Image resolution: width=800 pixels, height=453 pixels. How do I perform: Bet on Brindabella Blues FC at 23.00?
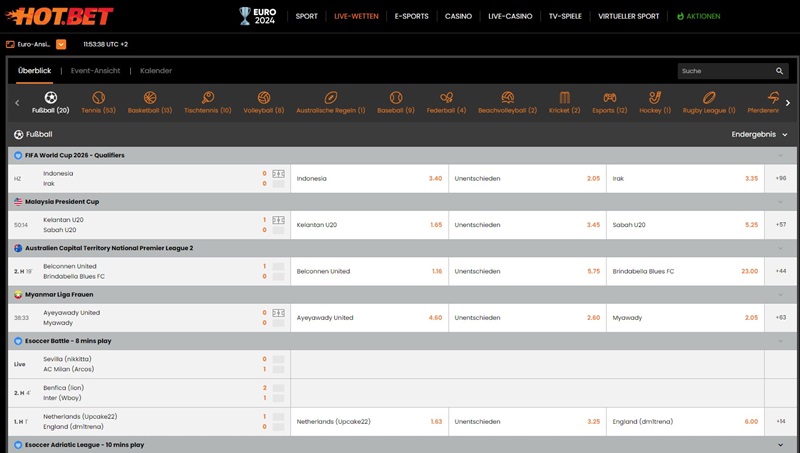click(x=685, y=271)
